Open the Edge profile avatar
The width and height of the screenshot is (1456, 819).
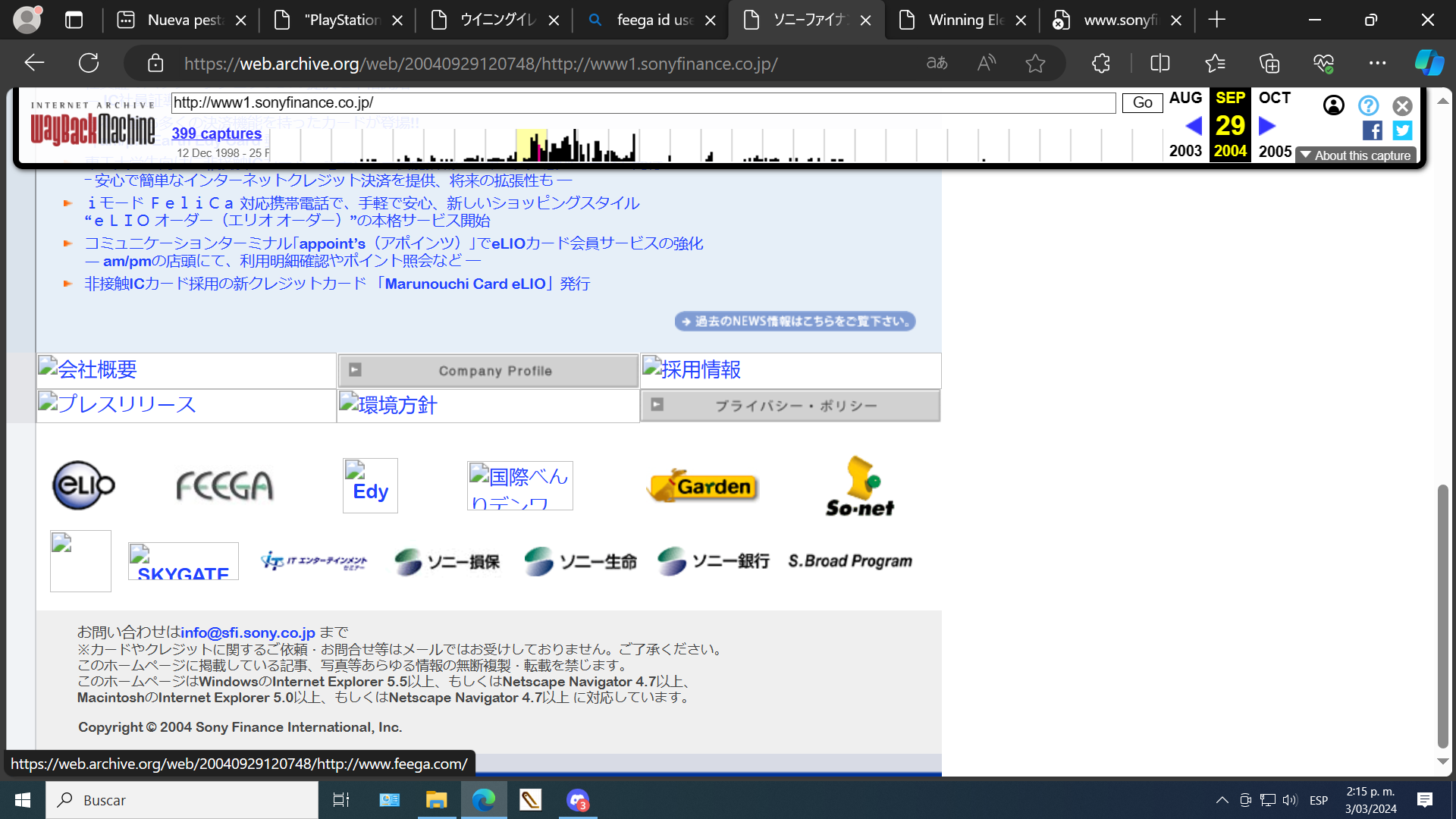coord(28,20)
